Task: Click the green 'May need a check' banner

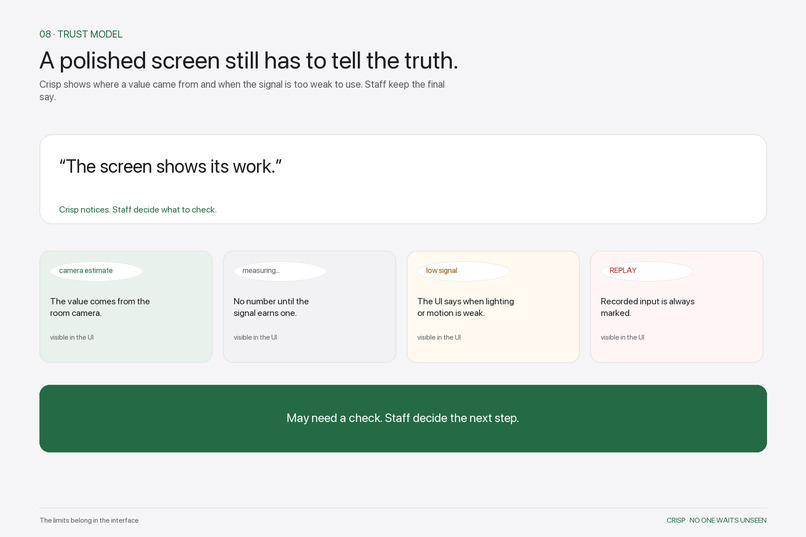Action: (403, 418)
